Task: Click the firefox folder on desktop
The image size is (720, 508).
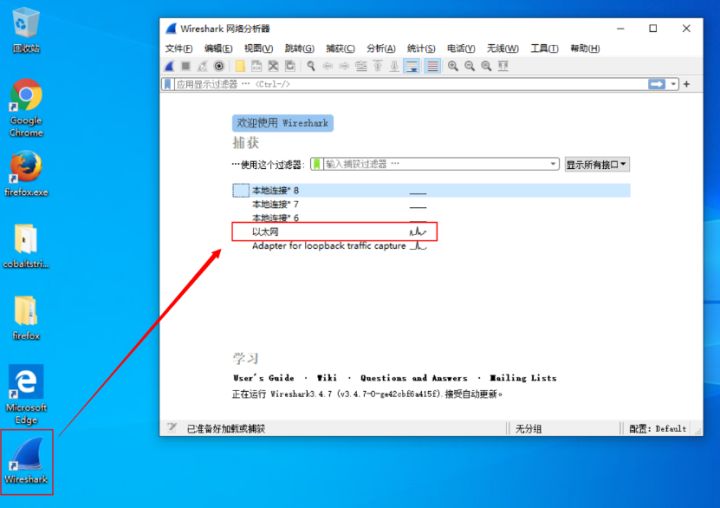Action: coord(26,318)
